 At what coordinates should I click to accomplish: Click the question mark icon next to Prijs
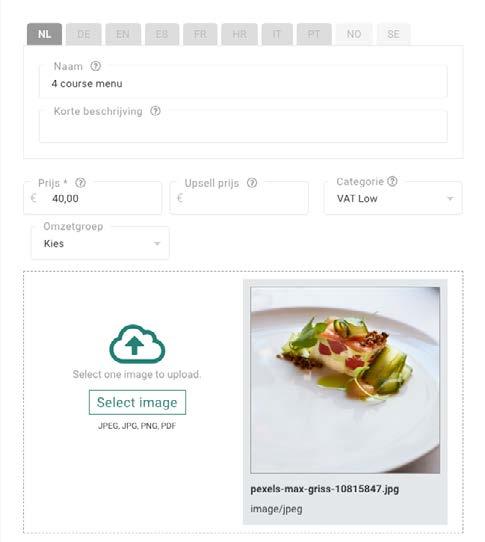point(81,183)
